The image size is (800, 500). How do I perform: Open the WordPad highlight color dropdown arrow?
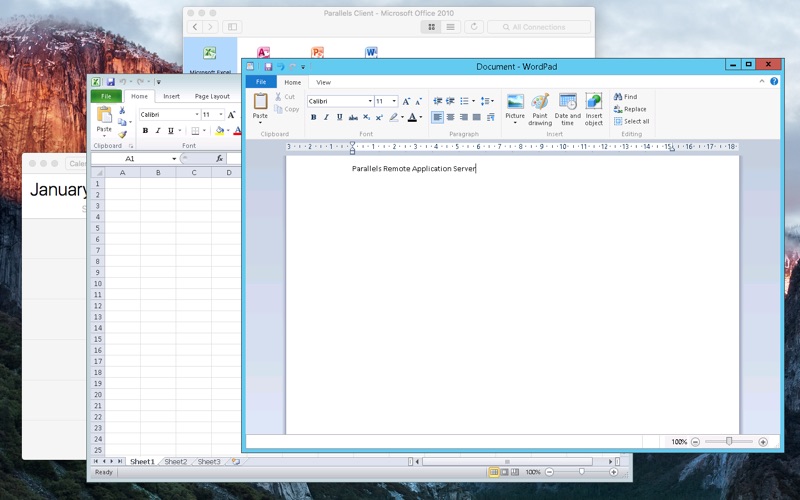point(402,117)
